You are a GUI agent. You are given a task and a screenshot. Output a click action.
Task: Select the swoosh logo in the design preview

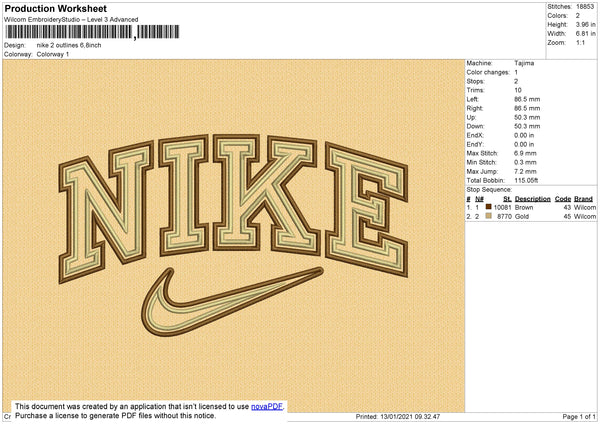click(x=233, y=302)
